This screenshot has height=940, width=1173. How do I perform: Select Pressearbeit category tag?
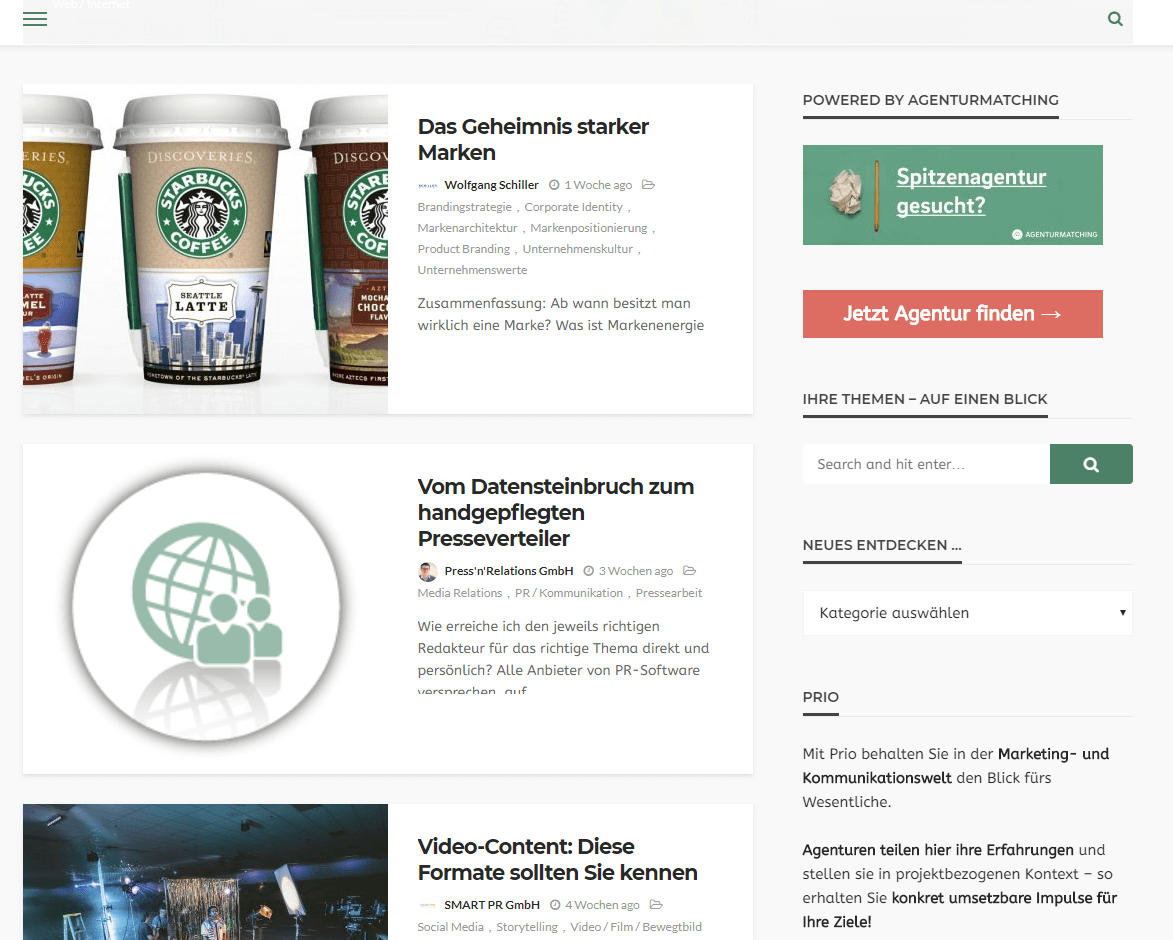pyautogui.click(x=669, y=593)
